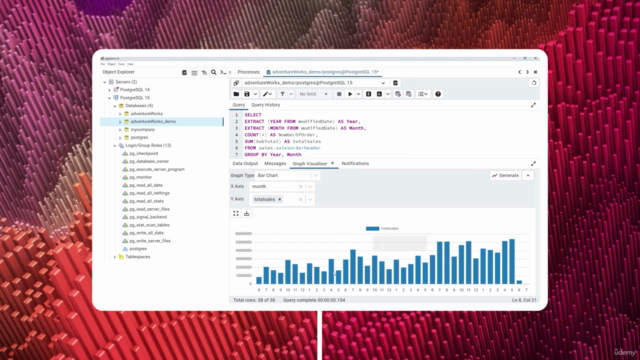Viewport: 640px width, 360px height.
Task: Select the postgres database in the tree
Action: pyautogui.click(x=139, y=138)
